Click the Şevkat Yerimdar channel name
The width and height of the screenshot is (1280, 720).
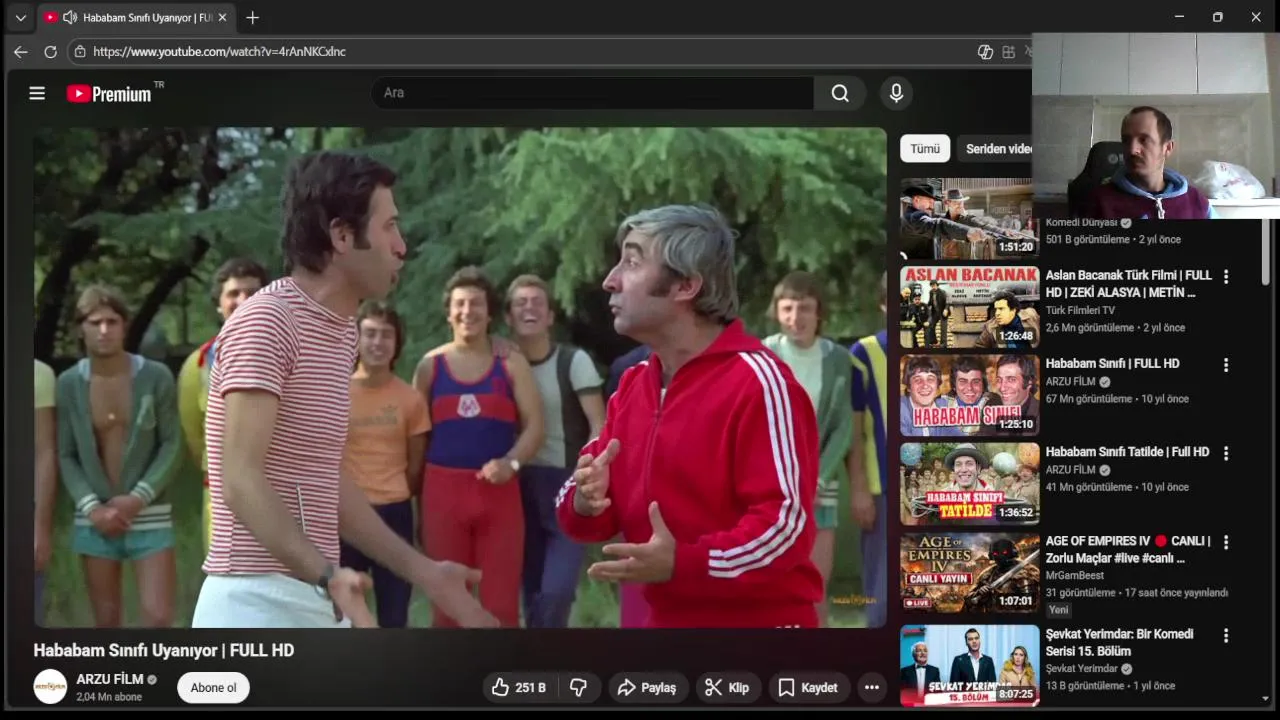(1082, 668)
